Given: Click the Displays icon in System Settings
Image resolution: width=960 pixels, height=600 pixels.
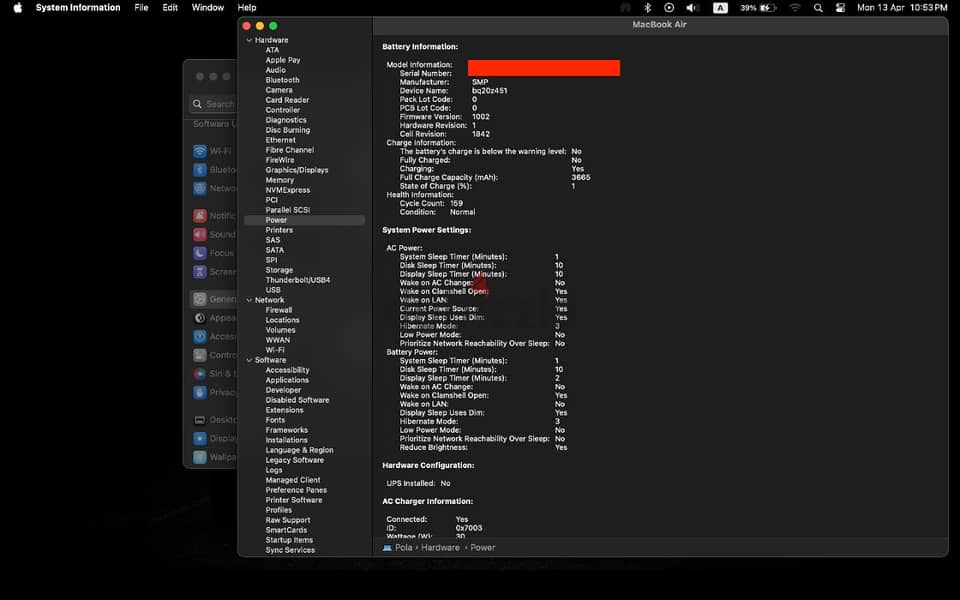Looking at the screenshot, I should 200,438.
